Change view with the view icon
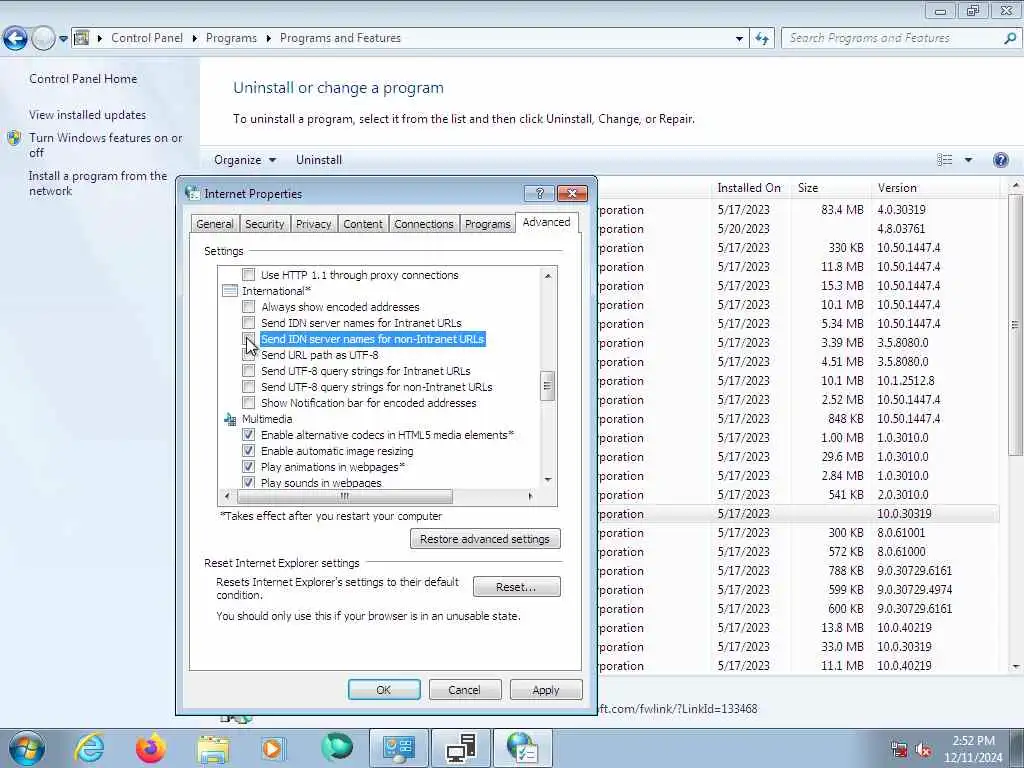The image size is (1024, 768). click(x=944, y=160)
